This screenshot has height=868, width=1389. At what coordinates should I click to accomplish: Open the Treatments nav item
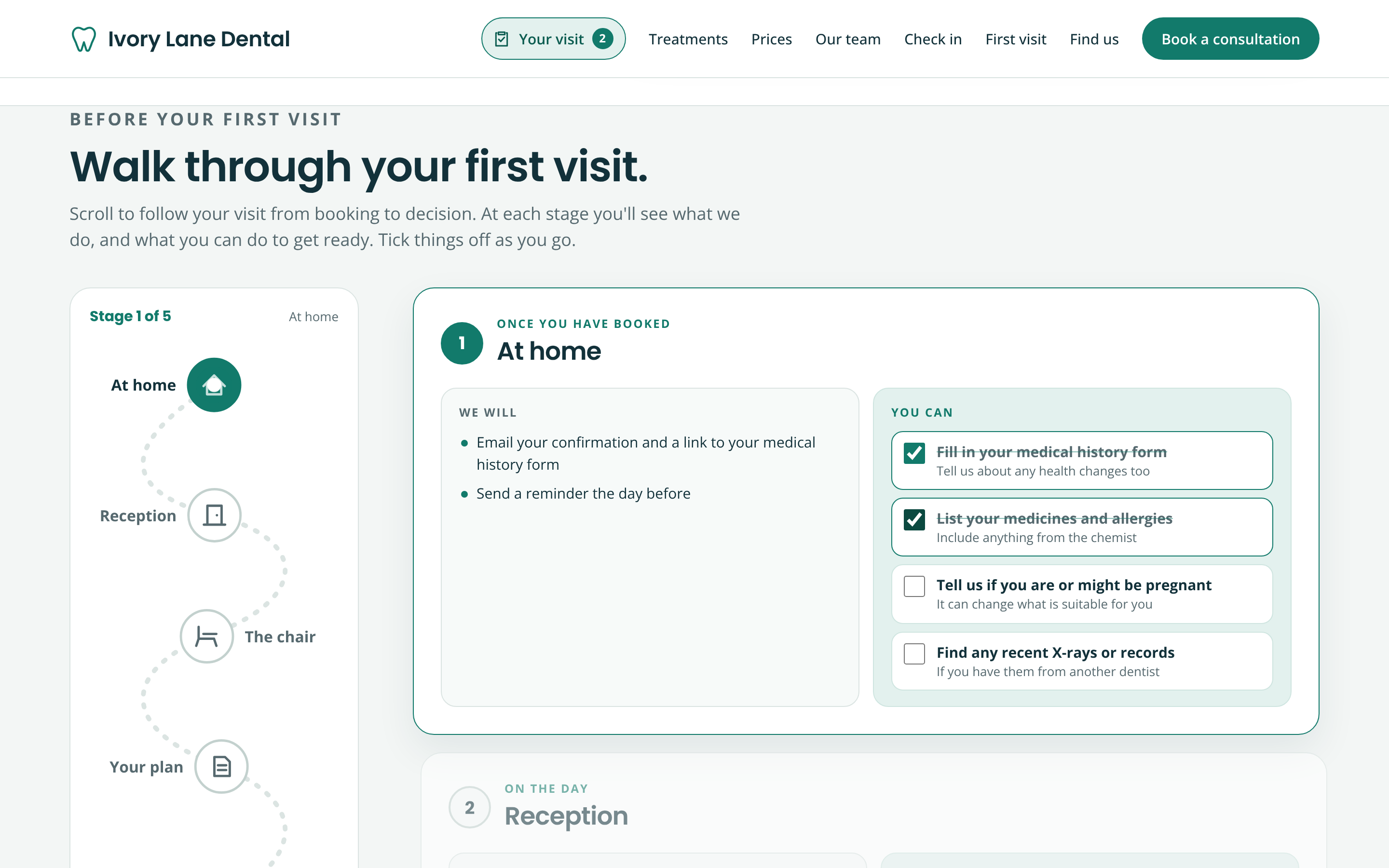[688, 39]
